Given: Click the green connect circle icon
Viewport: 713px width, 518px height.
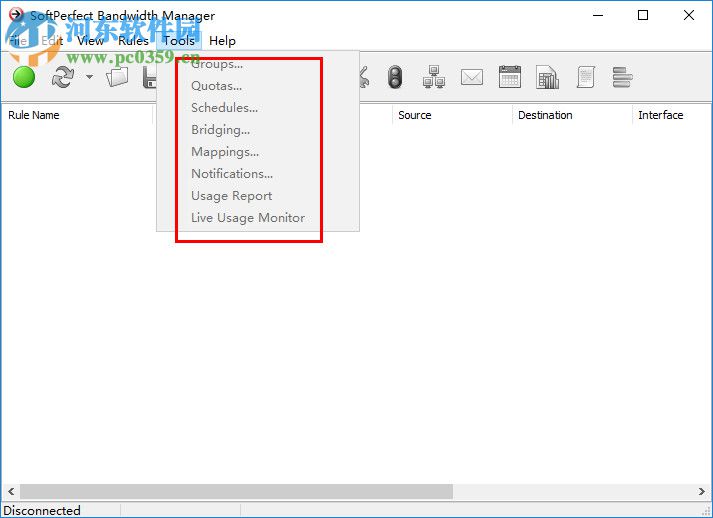Looking at the screenshot, I should click(24, 77).
